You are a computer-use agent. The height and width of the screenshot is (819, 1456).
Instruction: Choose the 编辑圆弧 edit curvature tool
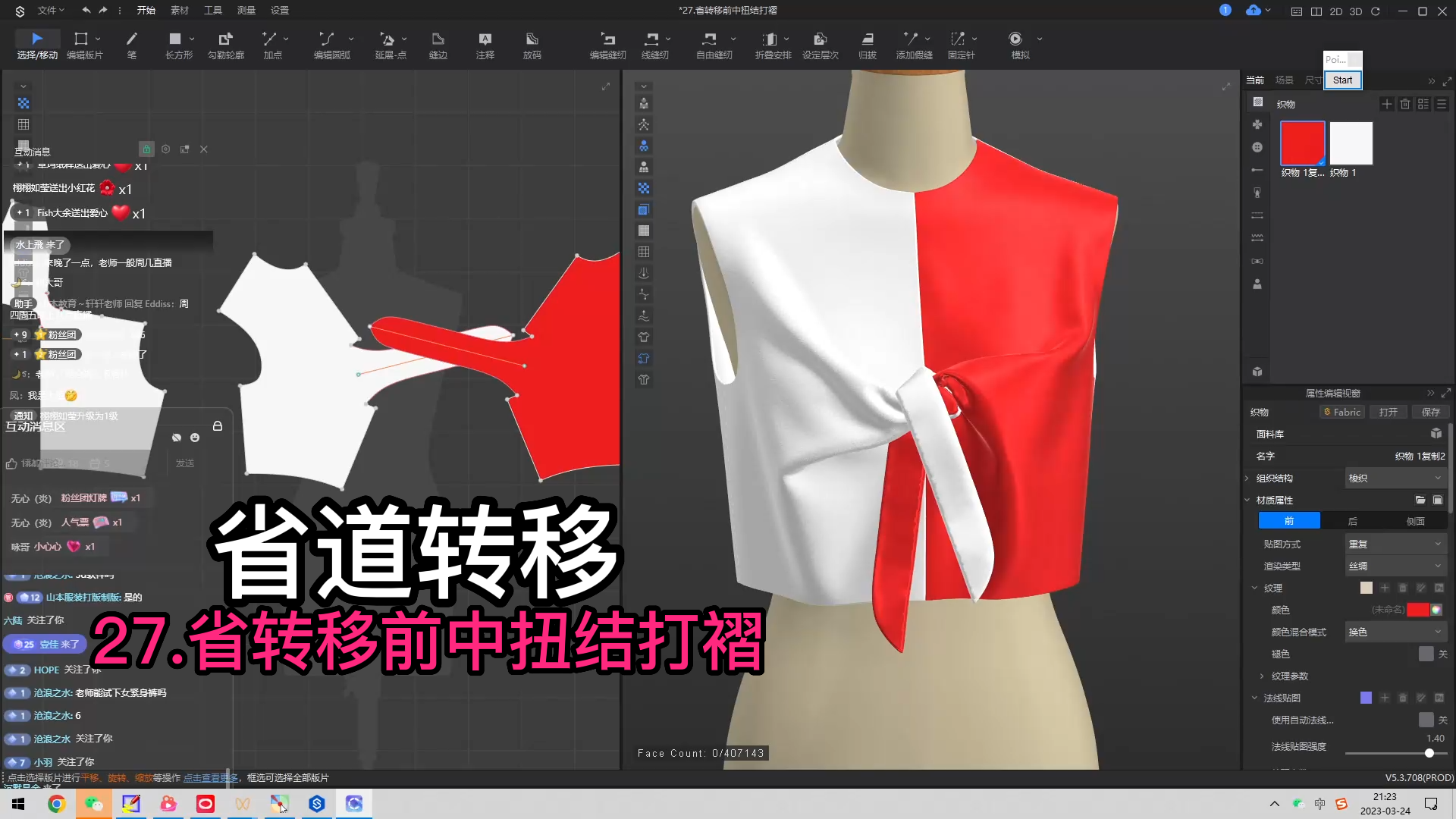(331, 45)
